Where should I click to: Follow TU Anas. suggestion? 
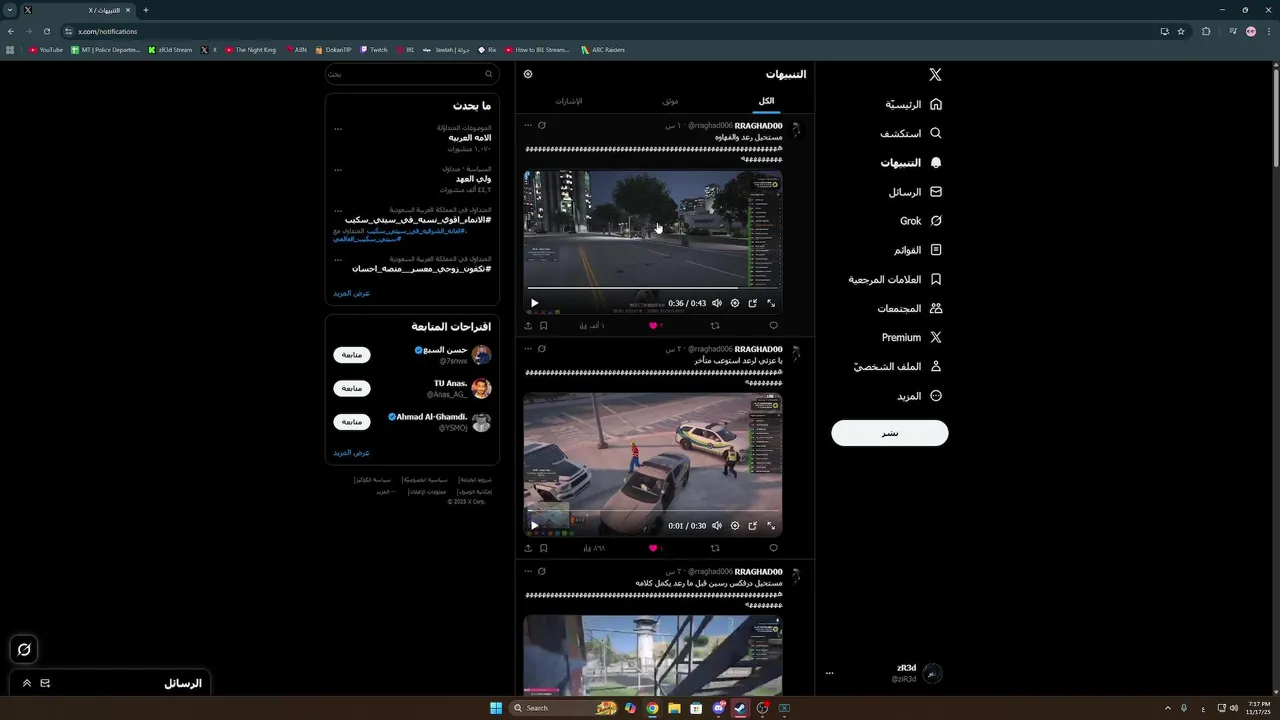pos(352,388)
